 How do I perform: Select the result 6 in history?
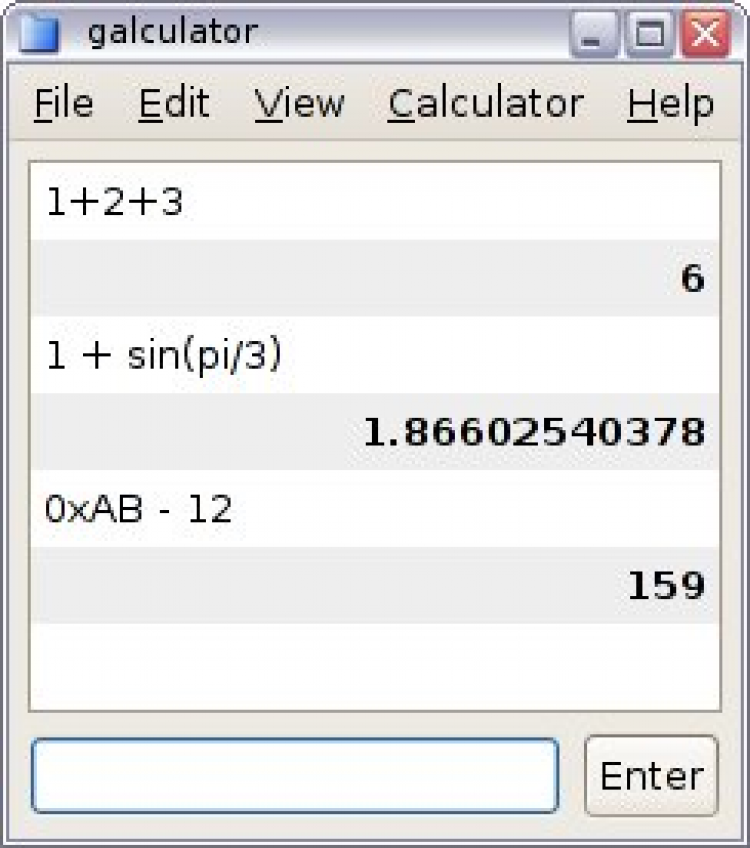692,279
